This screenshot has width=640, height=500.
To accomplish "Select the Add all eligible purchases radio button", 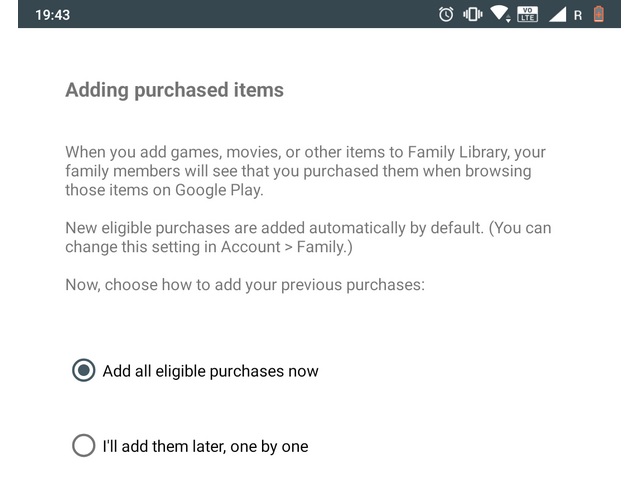I will (84, 371).
